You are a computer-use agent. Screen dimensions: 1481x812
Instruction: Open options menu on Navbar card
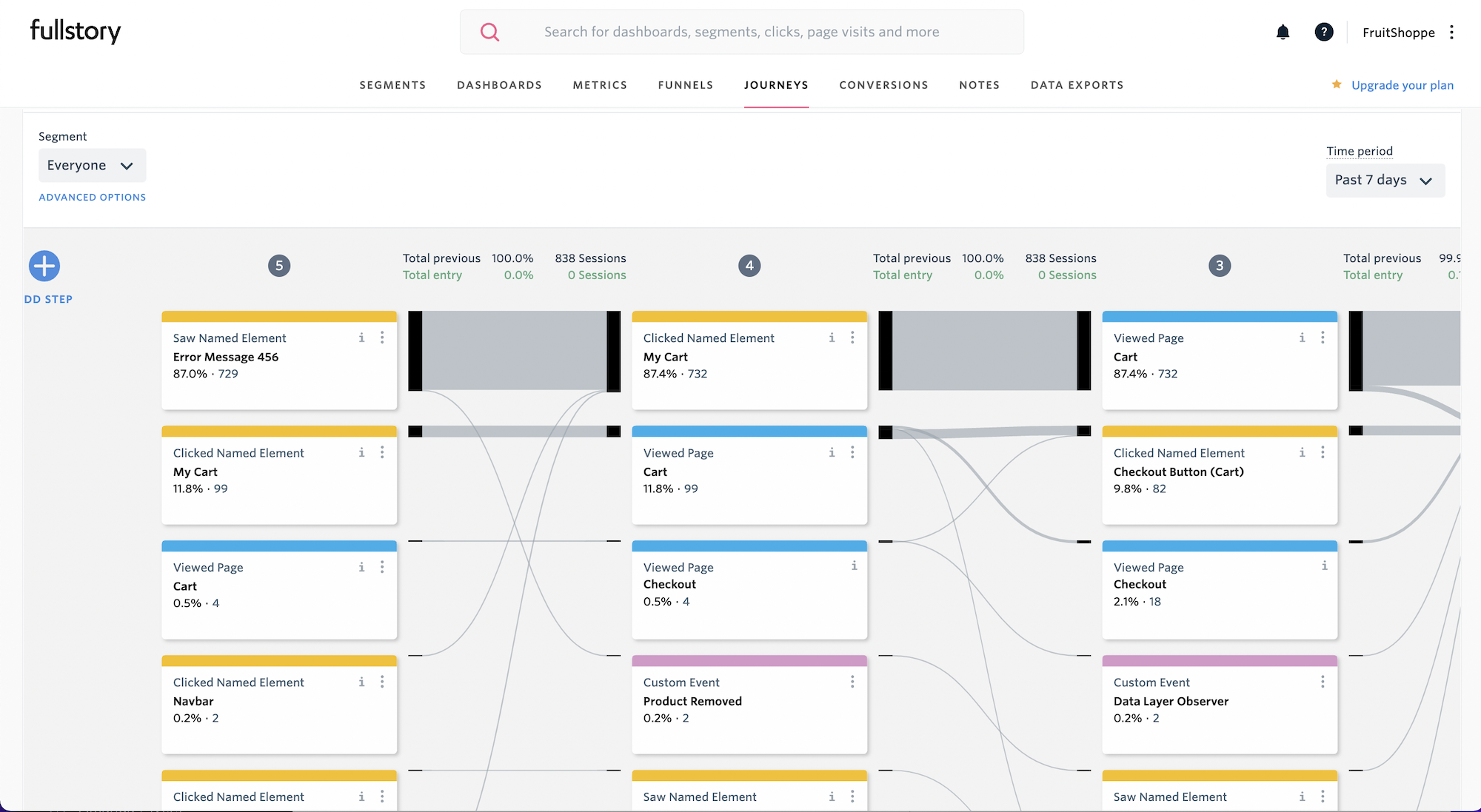coord(382,682)
